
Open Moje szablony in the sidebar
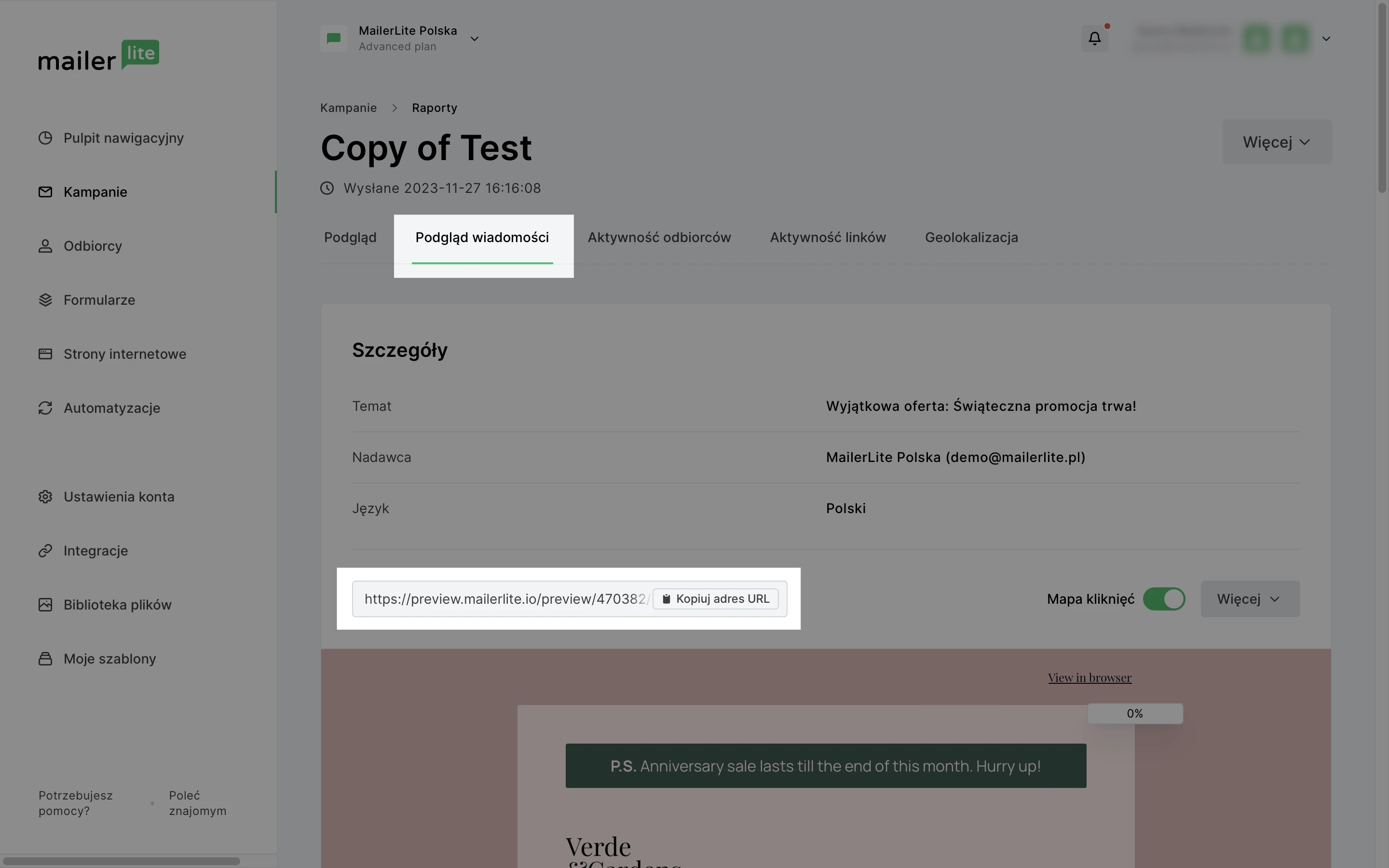[x=109, y=658]
